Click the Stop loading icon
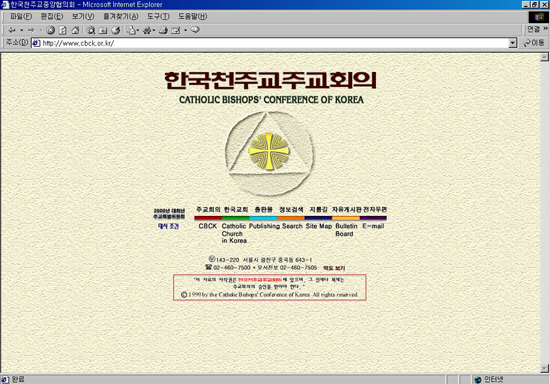This screenshot has height=384, width=550. click(x=51, y=31)
